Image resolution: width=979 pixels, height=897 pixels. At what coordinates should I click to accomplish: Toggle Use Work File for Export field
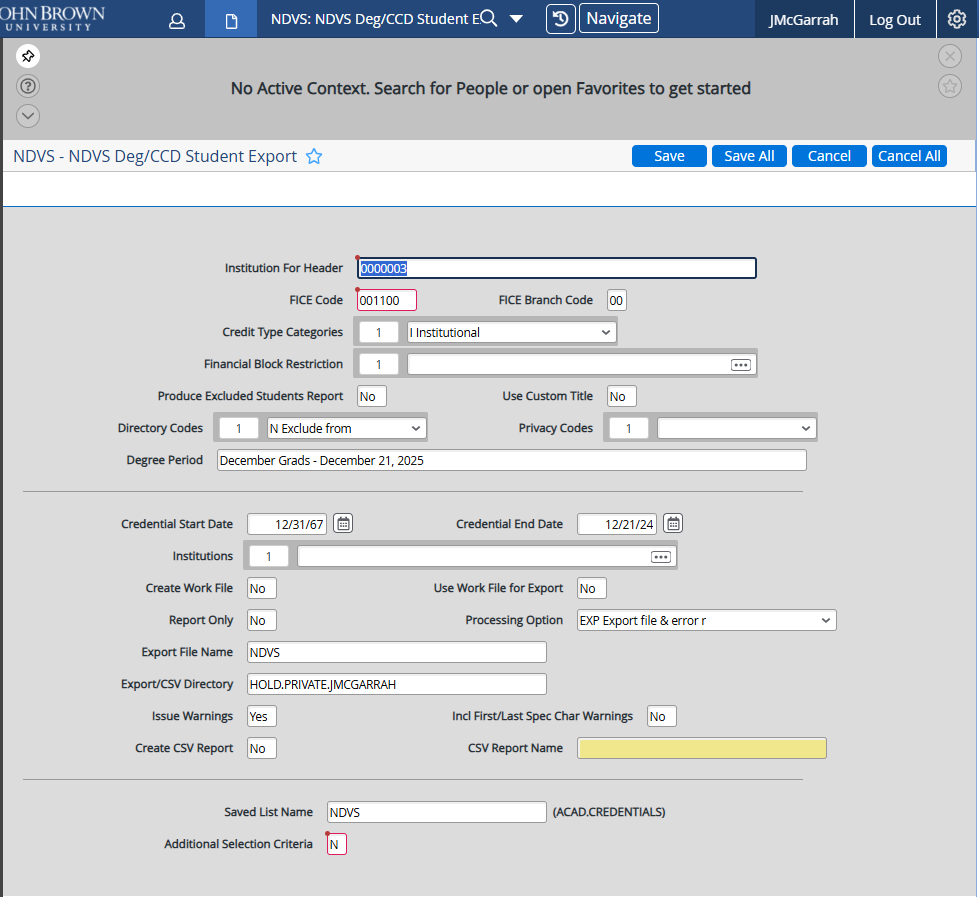(591, 588)
